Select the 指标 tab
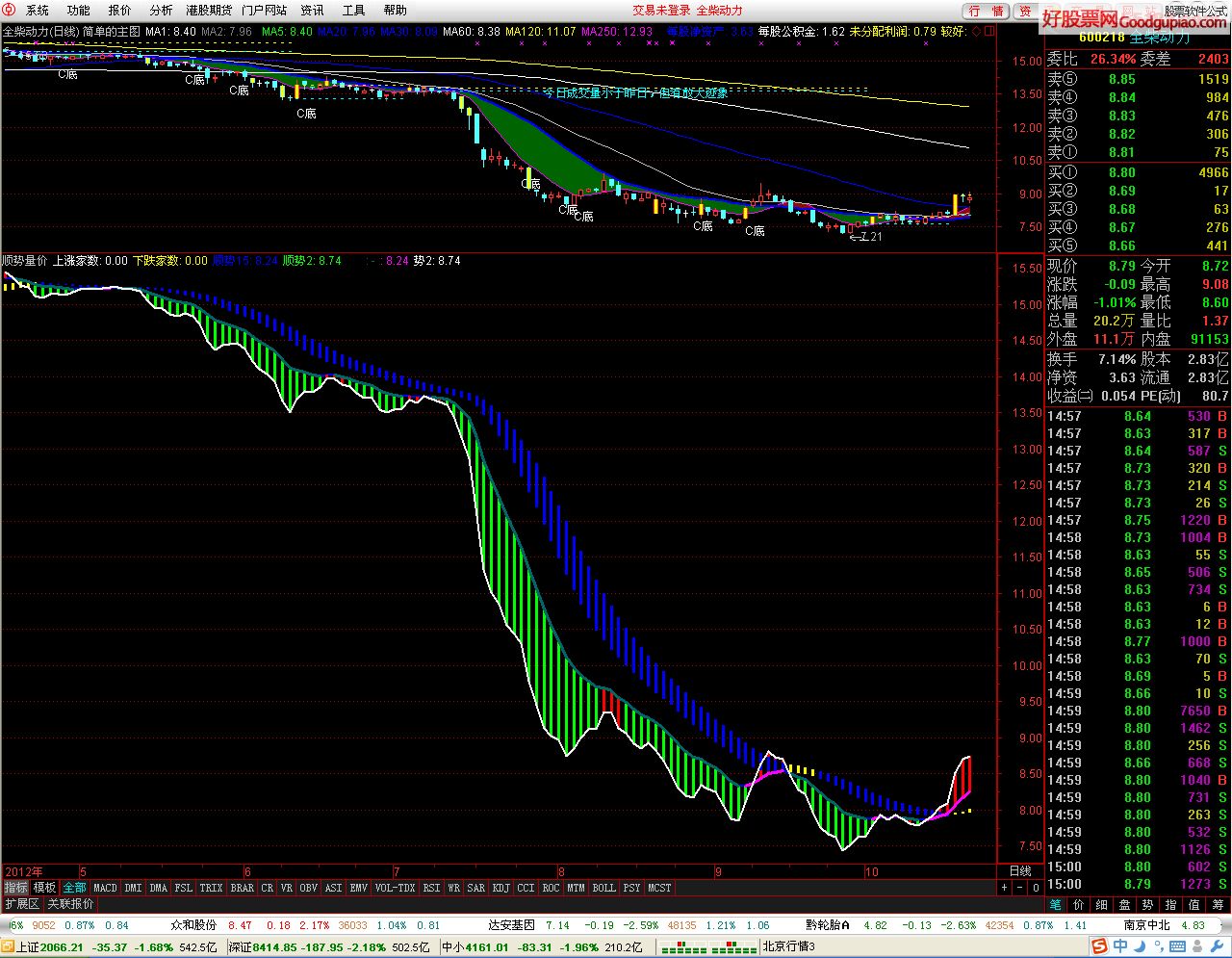Screen dimensions: 1232x958 click(x=16, y=888)
